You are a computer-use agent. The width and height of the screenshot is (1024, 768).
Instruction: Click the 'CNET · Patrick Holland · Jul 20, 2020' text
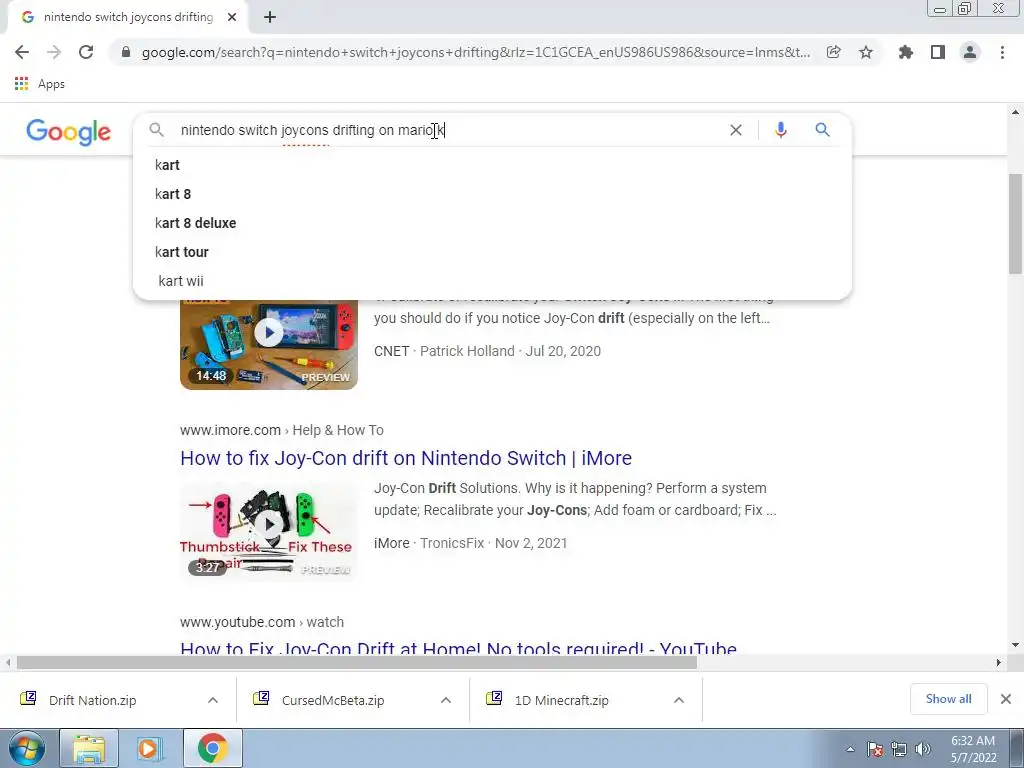coord(487,351)
